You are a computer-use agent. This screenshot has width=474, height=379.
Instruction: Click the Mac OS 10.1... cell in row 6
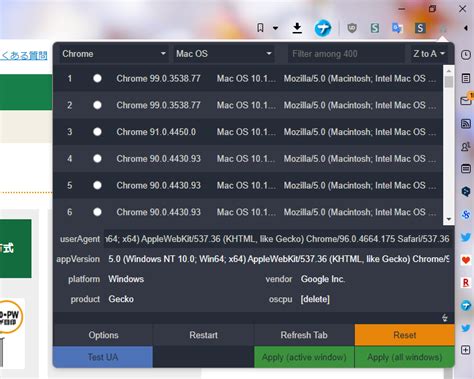[246, 212]
